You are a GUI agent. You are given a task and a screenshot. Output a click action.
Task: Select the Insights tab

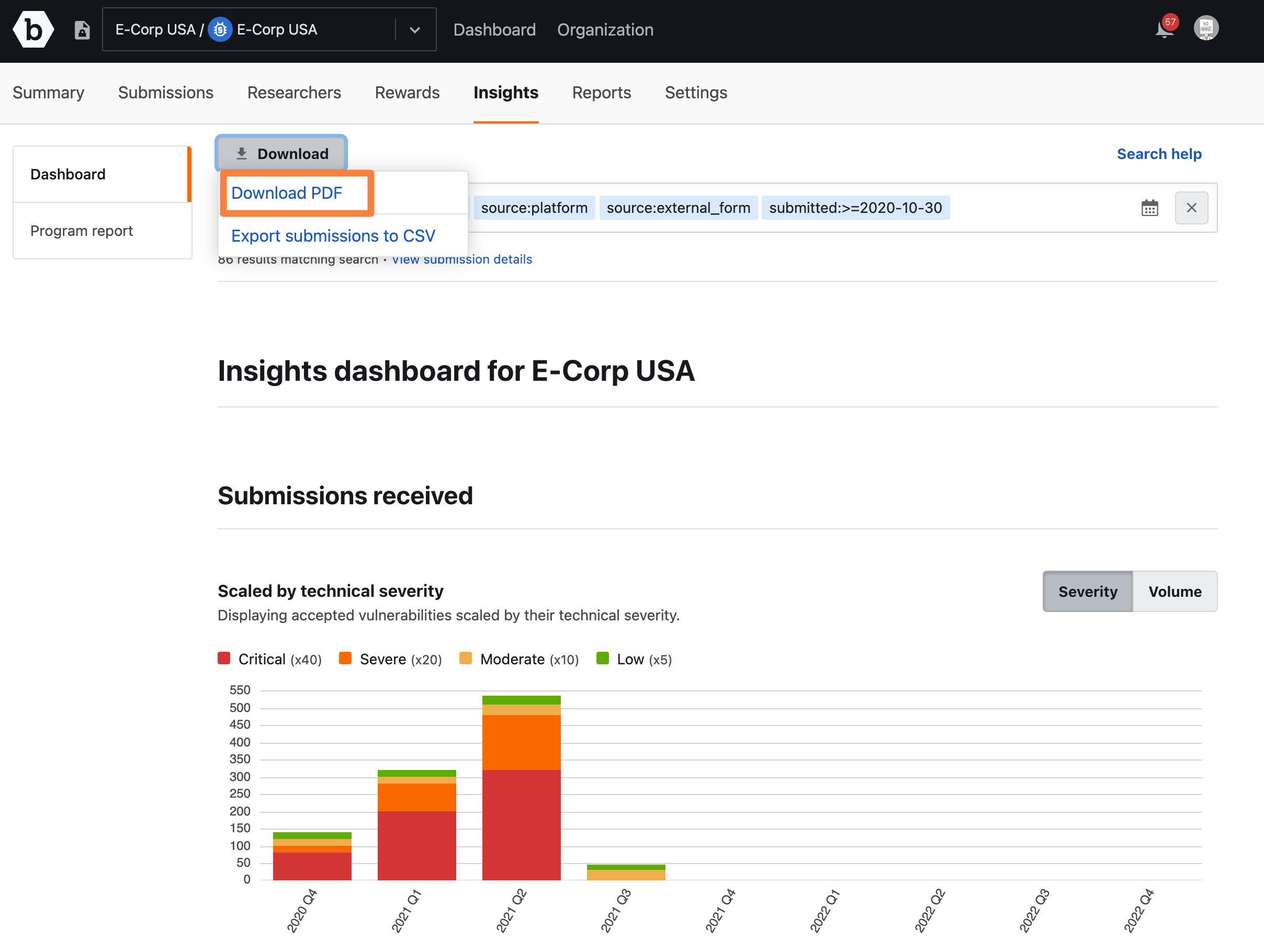point(506,93)
